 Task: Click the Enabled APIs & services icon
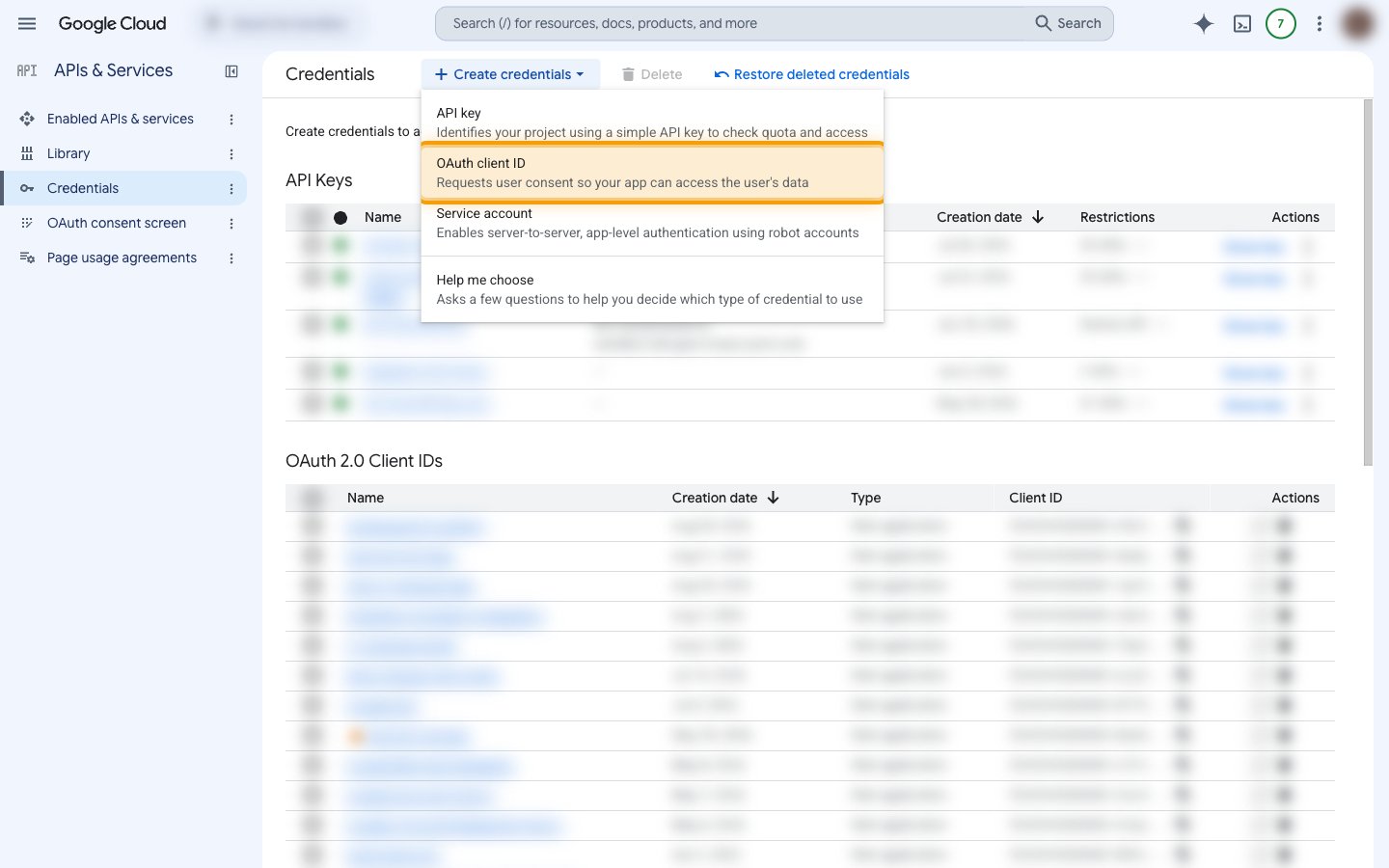pos(27,119)
